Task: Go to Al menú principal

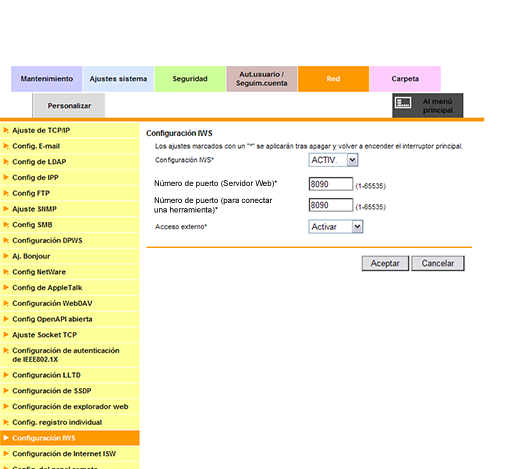Action: pyautogui.click(x=428, y=106)
